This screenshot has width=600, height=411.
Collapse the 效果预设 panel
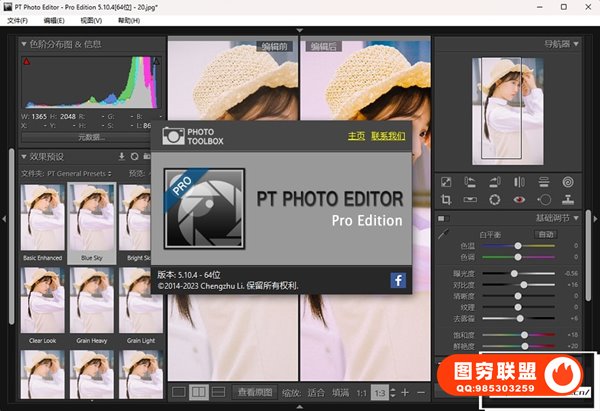pyautogui.click(x=24, y=156)
